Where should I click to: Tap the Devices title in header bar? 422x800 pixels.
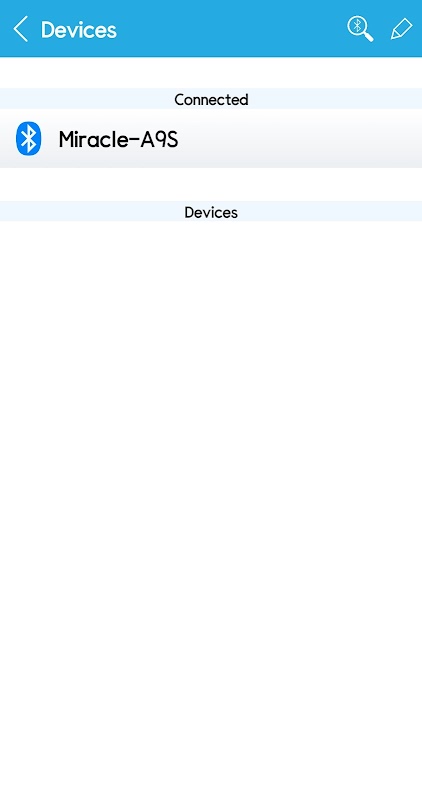click(x=79, y=30)
